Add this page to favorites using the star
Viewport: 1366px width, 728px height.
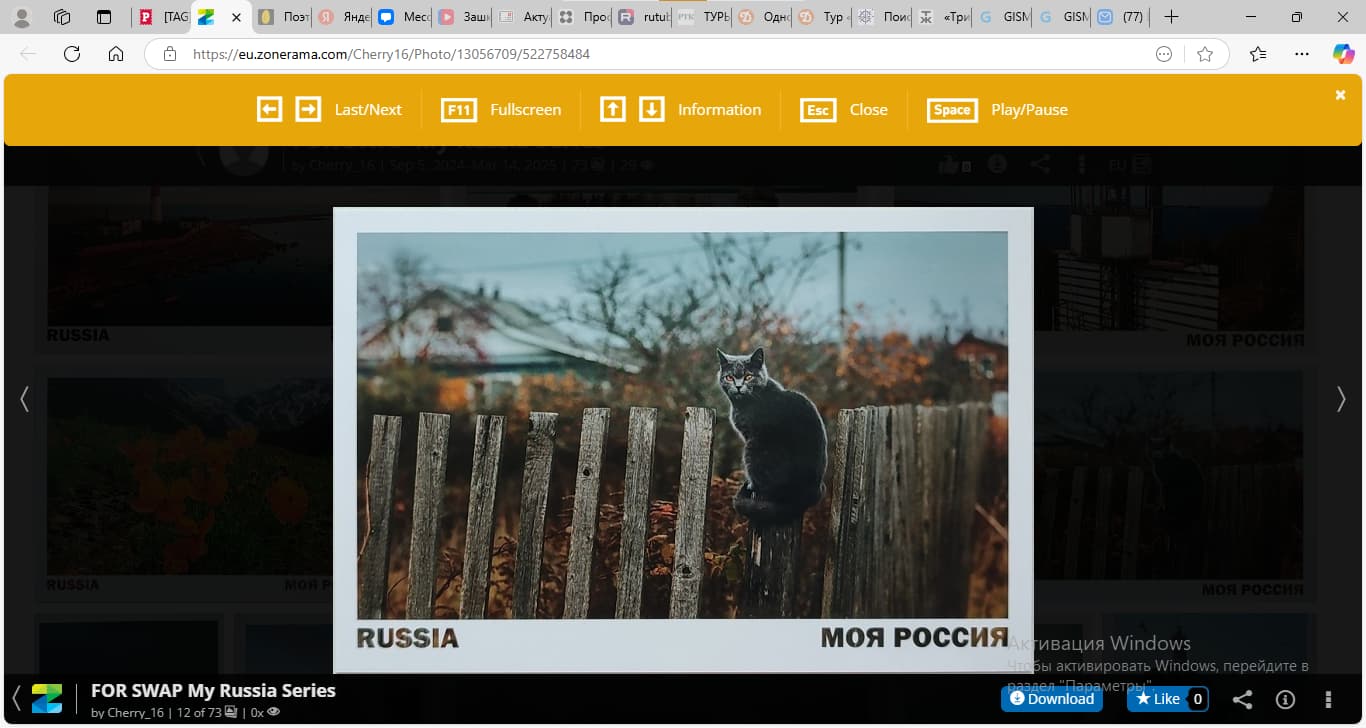click(1205, 54)
